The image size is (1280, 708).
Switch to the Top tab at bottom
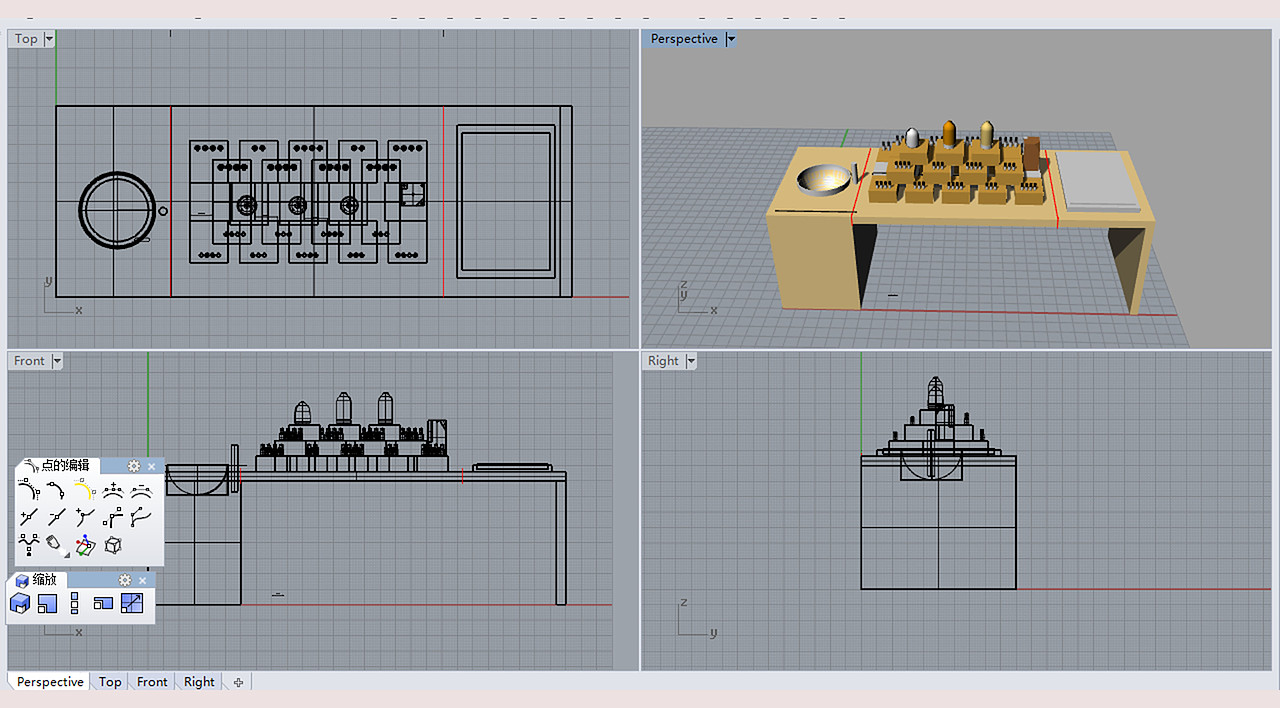110,682
